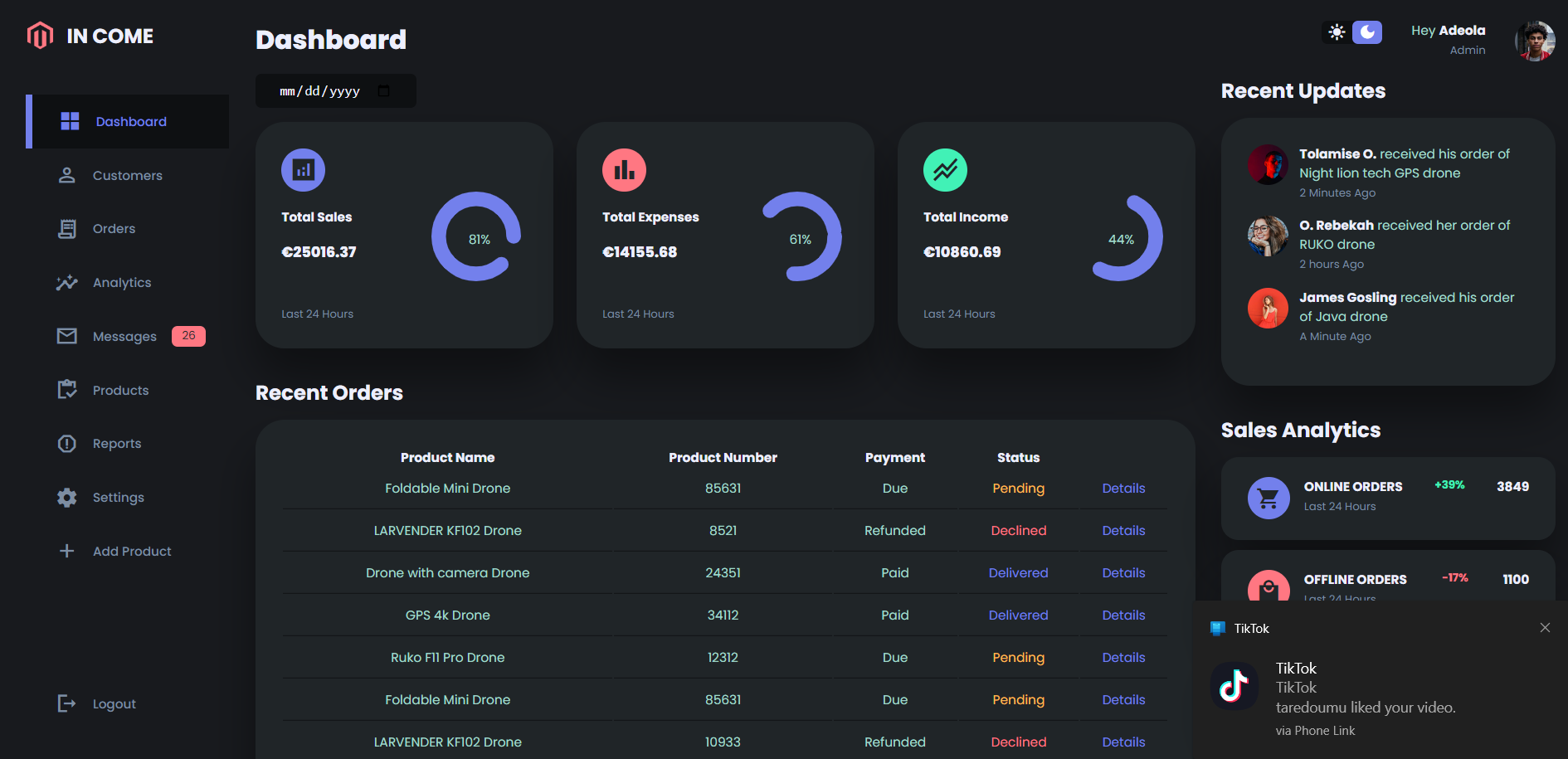Click the Orders receipt icon
Viewport: 1568px width, 759px height.
(x=67, y=229)
